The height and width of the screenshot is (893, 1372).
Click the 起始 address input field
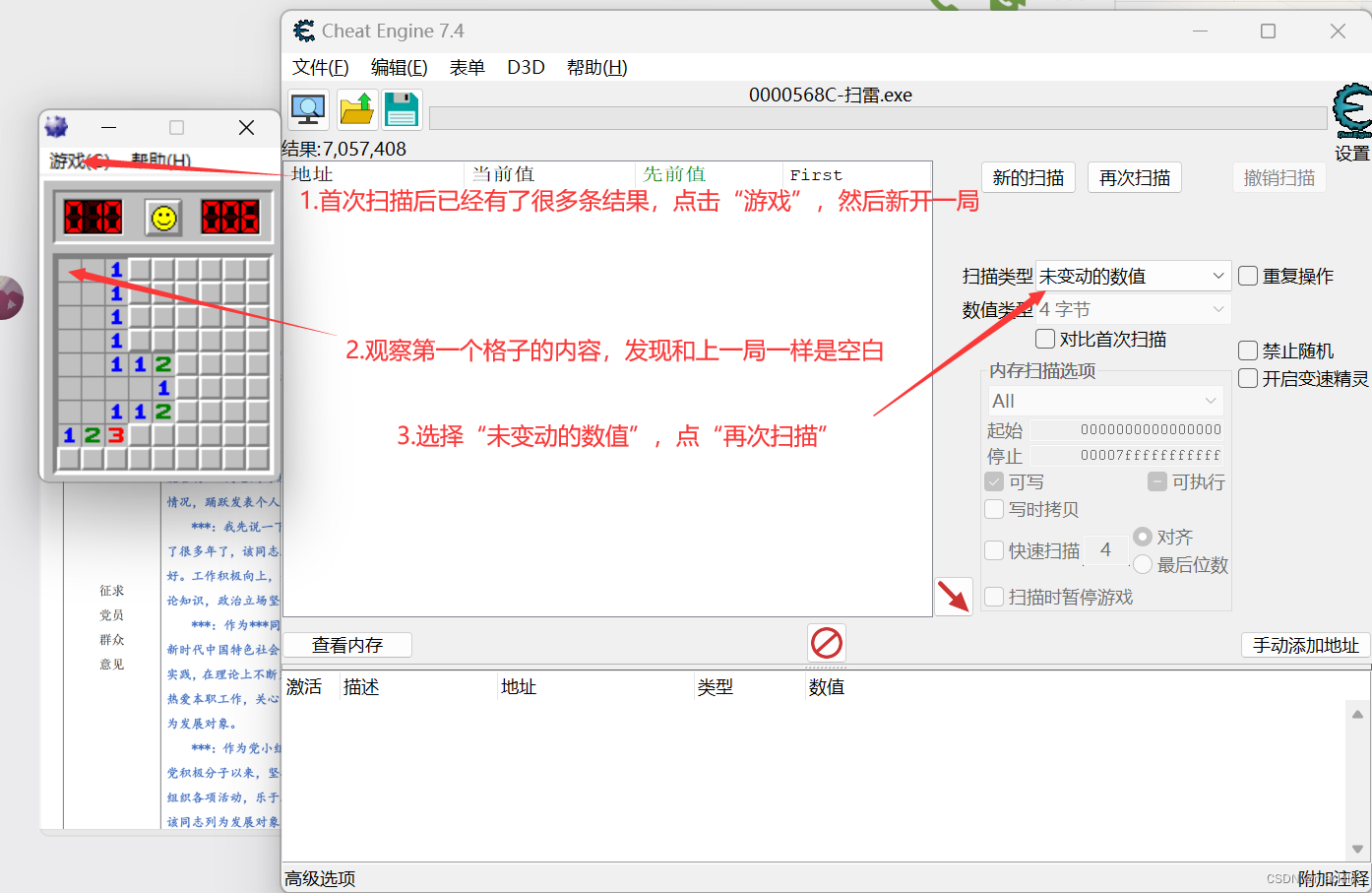pyautogui.click(x=1127, y=429)
